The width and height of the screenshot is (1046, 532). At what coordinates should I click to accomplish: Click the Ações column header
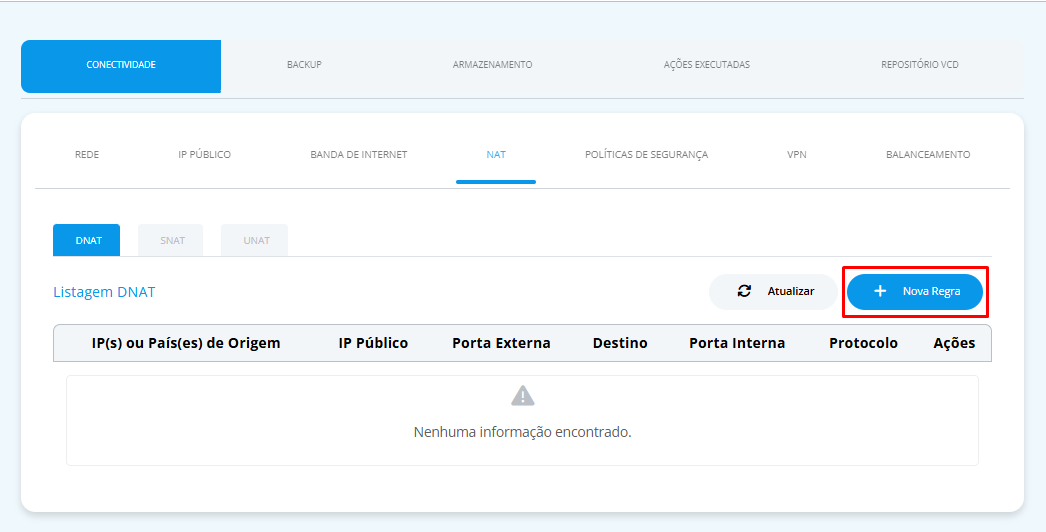click(x=955, y=343)
